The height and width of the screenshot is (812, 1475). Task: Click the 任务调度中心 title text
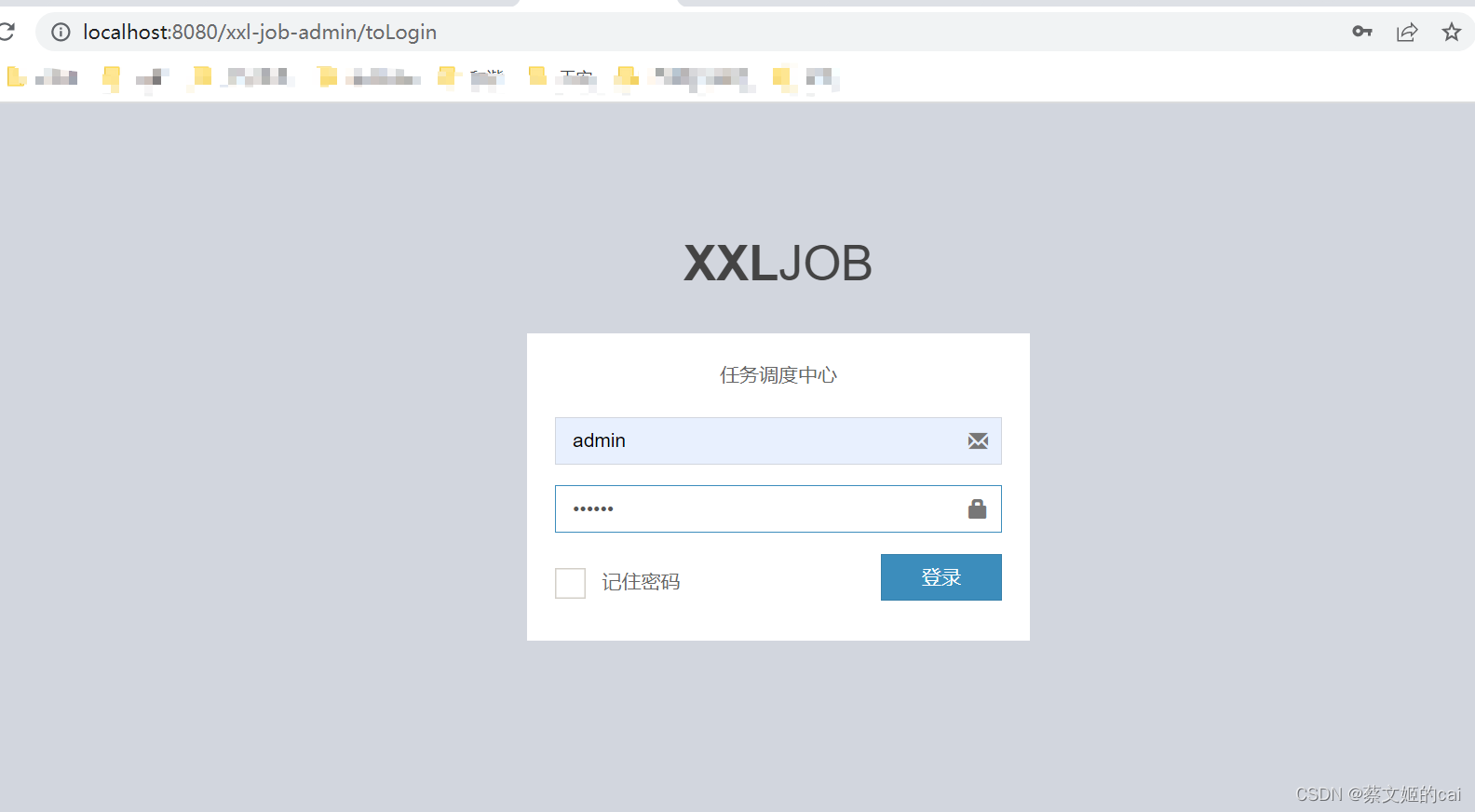(x=778, y=374)
